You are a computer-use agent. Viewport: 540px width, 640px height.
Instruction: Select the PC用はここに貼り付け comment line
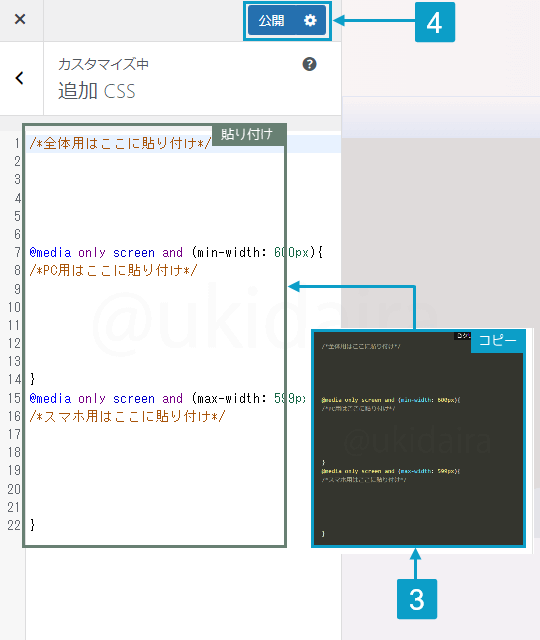pyautogui.click(x=113, y=270)
